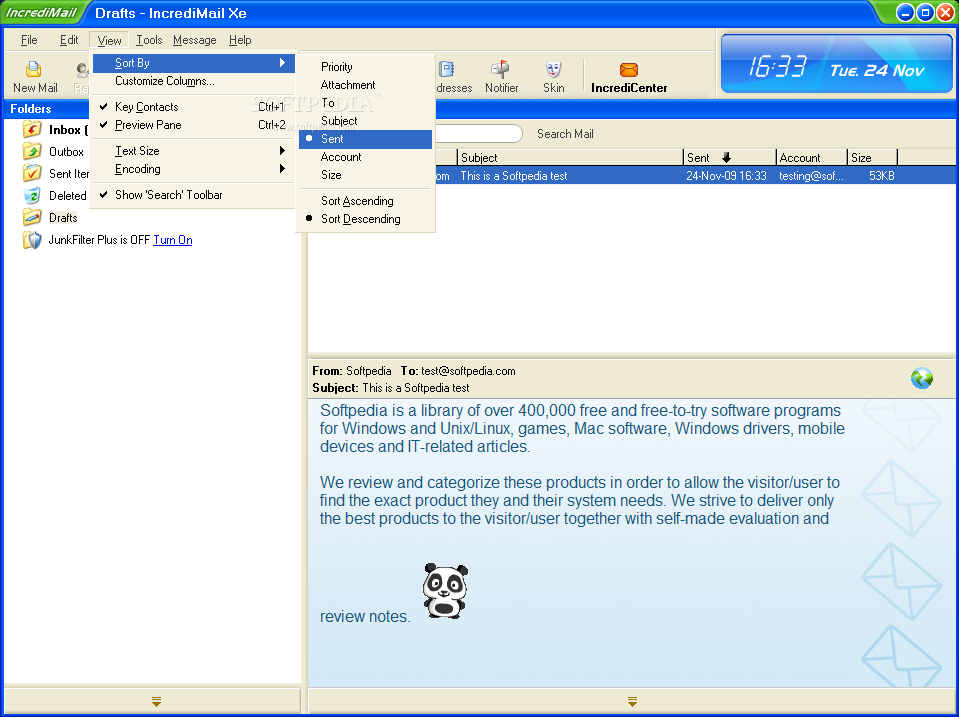Expand the Encoding submenu
Screen dimensions: 959x717
coord(194,169)
